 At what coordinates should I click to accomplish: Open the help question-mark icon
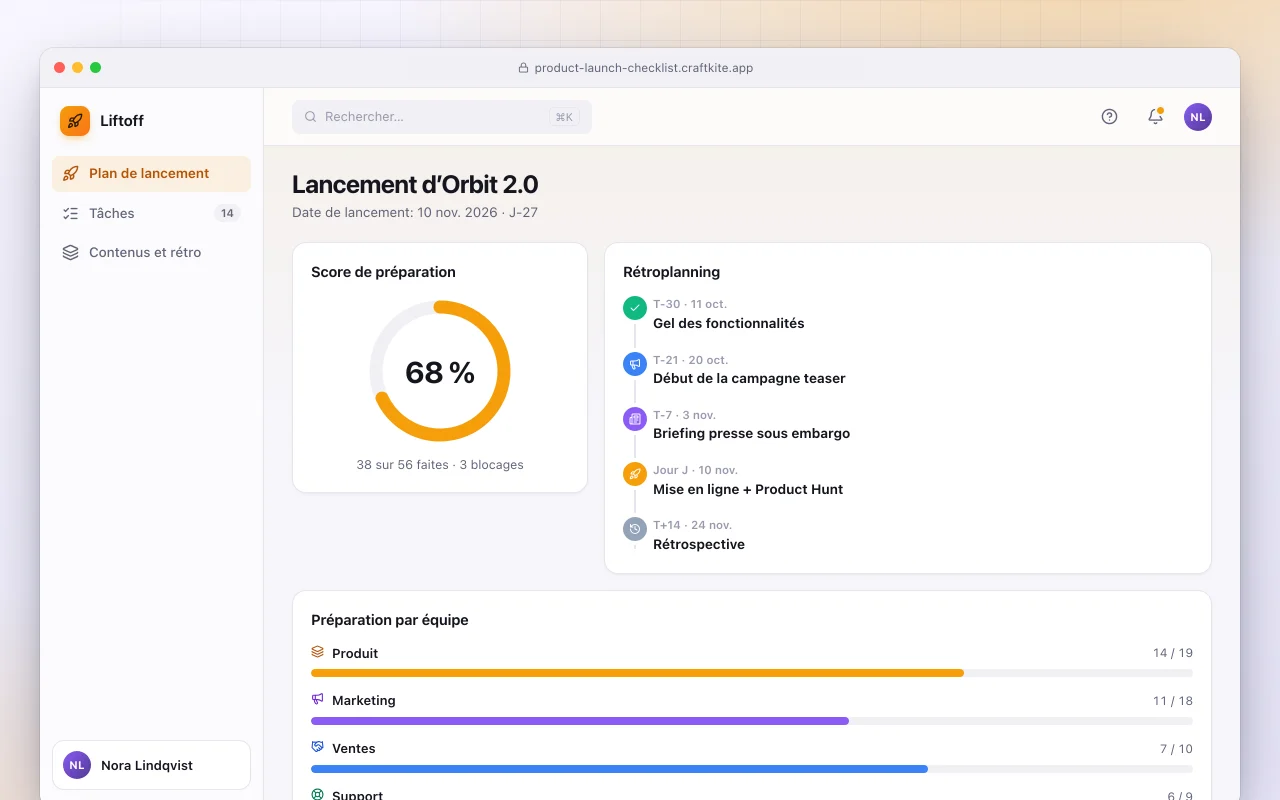point(1109,117)
